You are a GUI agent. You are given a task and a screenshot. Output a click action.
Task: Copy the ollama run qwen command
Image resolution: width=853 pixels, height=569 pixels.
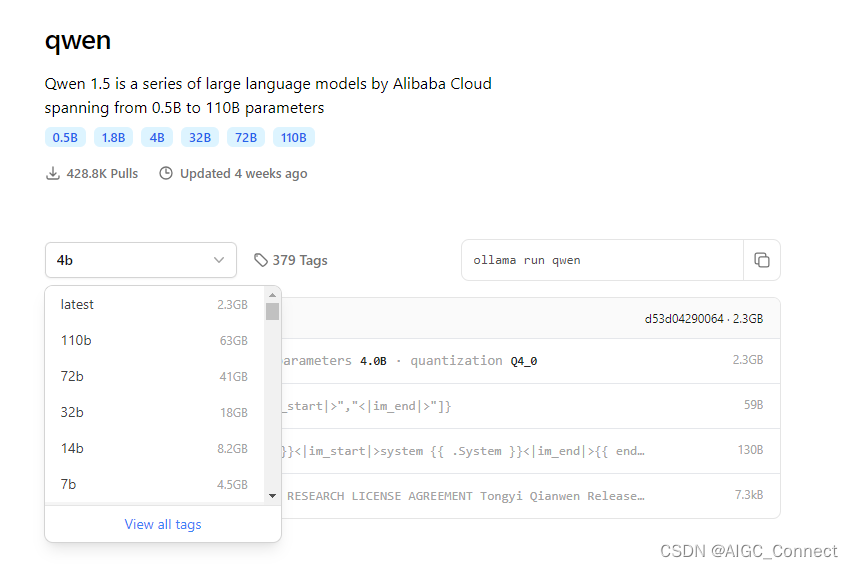[x=762, y=260]
